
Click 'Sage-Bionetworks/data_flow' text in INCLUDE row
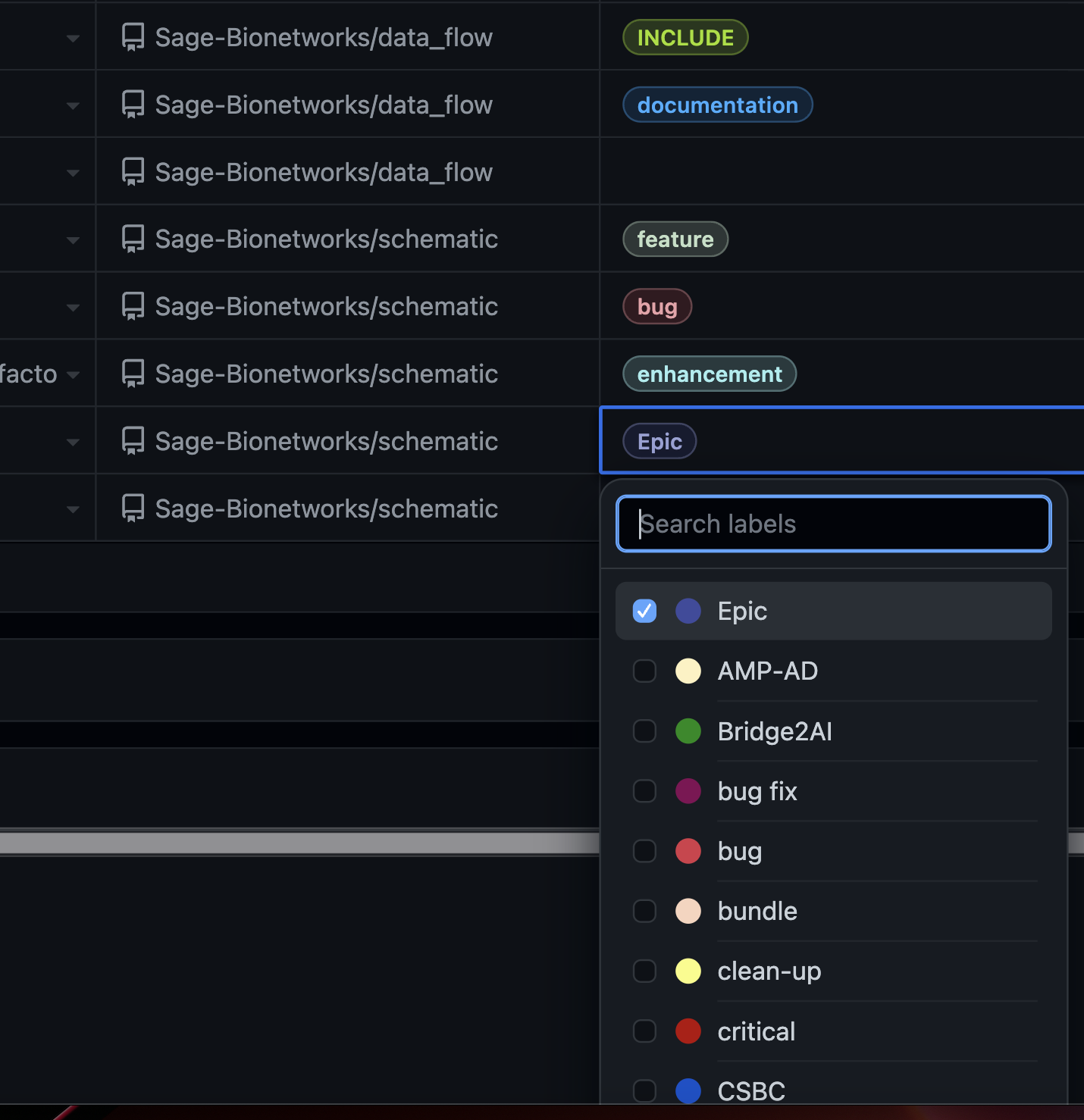click(324, 37)
